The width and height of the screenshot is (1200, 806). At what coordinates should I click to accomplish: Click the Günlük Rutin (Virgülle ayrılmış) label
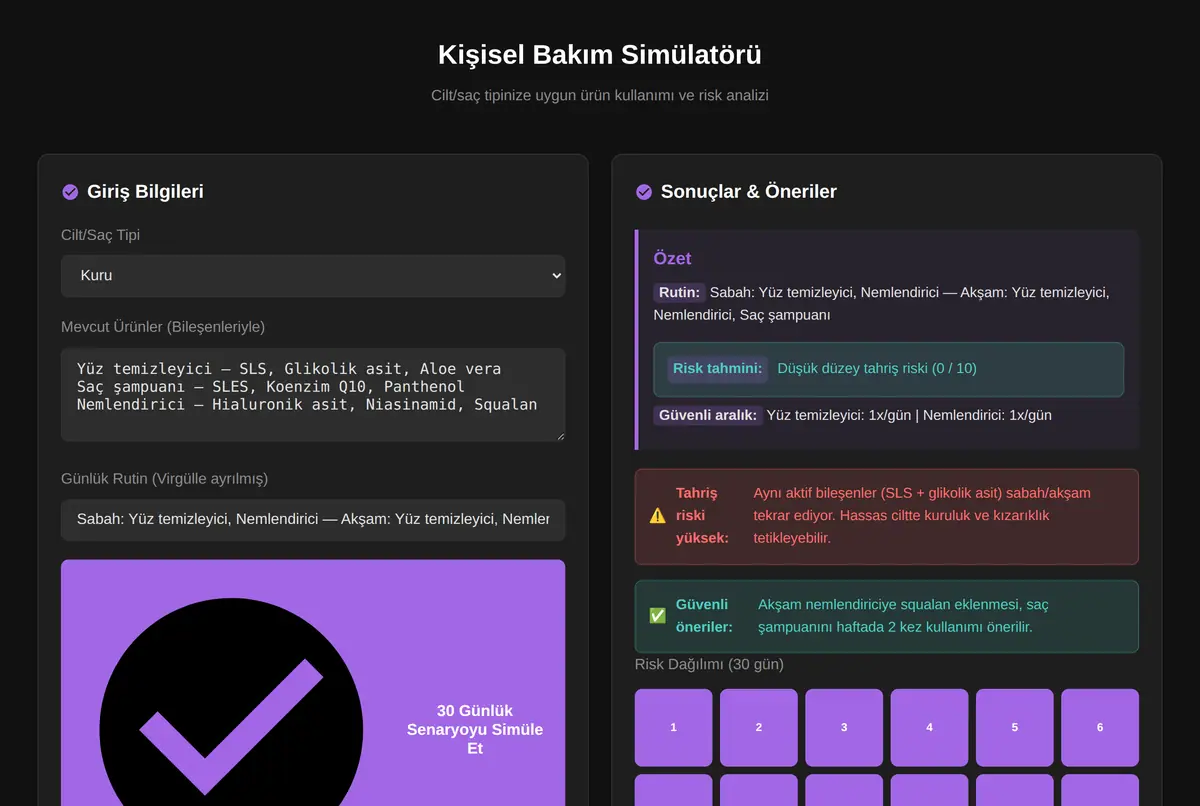(165, 479)
